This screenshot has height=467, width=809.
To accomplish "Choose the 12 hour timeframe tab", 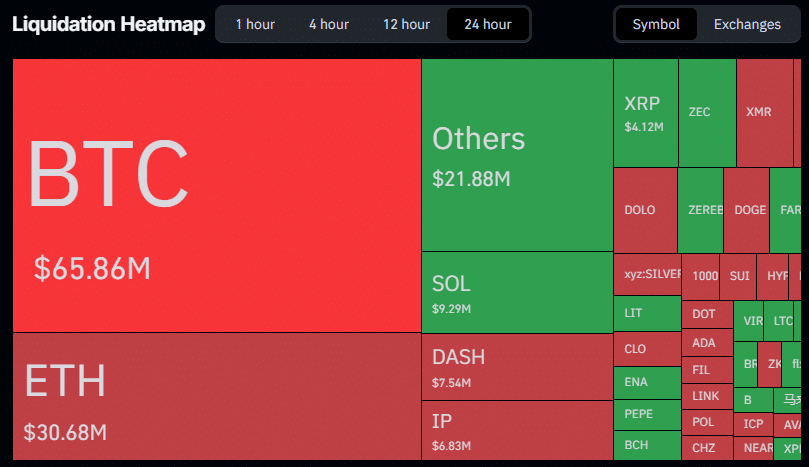I will (406, 24).
